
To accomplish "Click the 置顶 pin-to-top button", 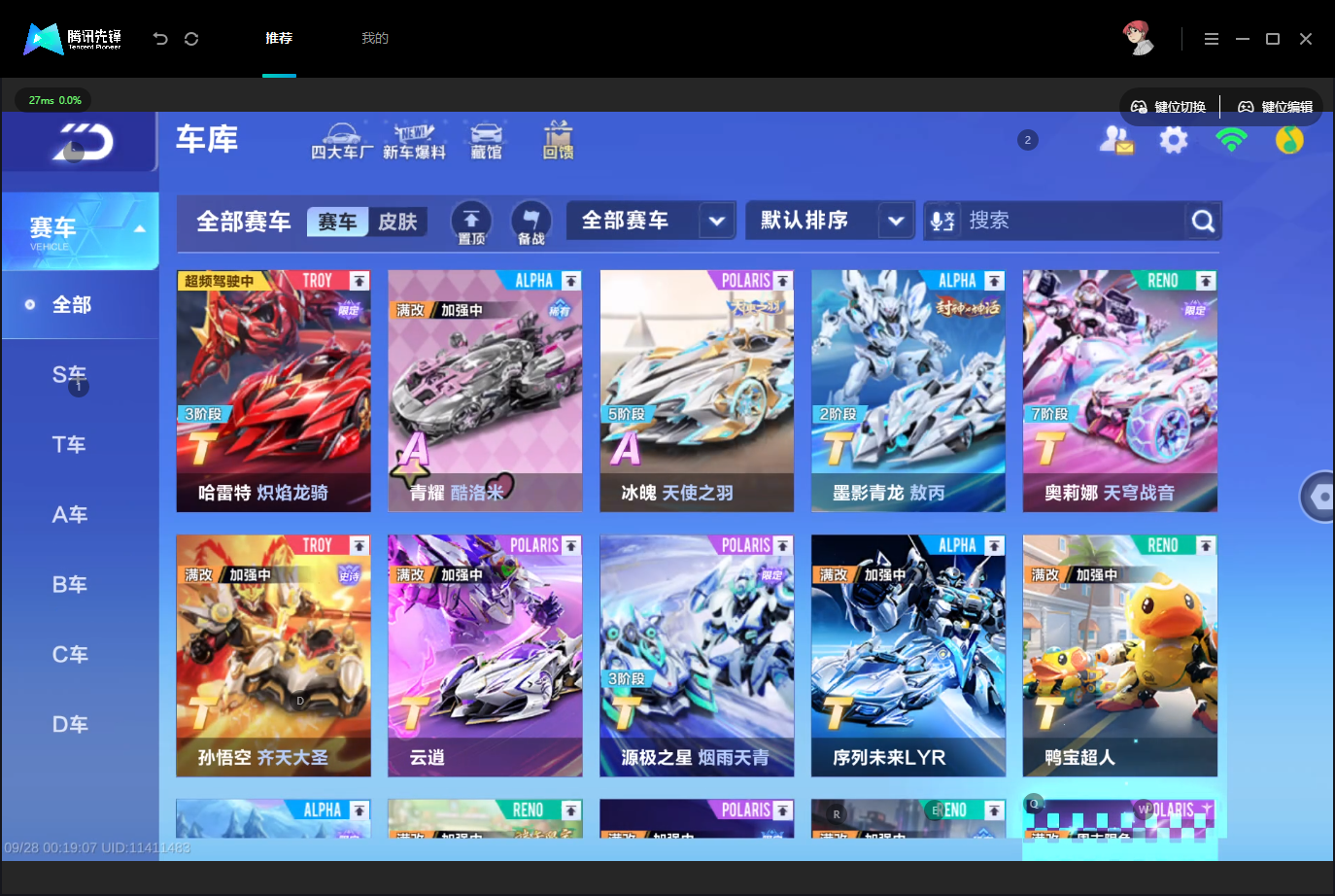I will [x=471, y=223].
